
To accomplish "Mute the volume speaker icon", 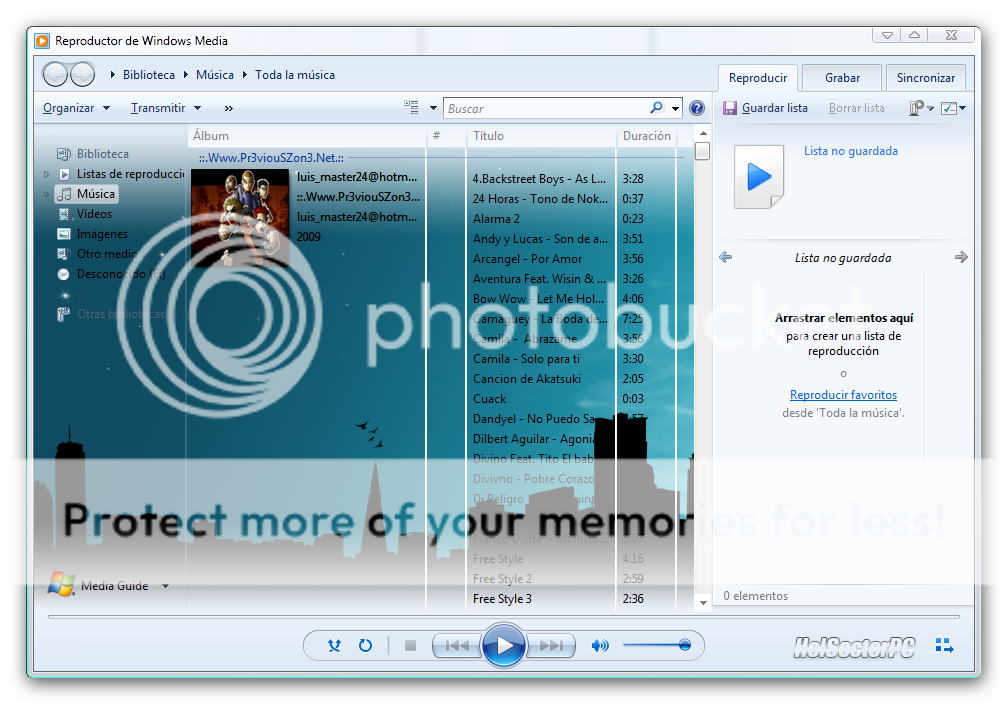I will pyautogui.click(x=600, y=646).
